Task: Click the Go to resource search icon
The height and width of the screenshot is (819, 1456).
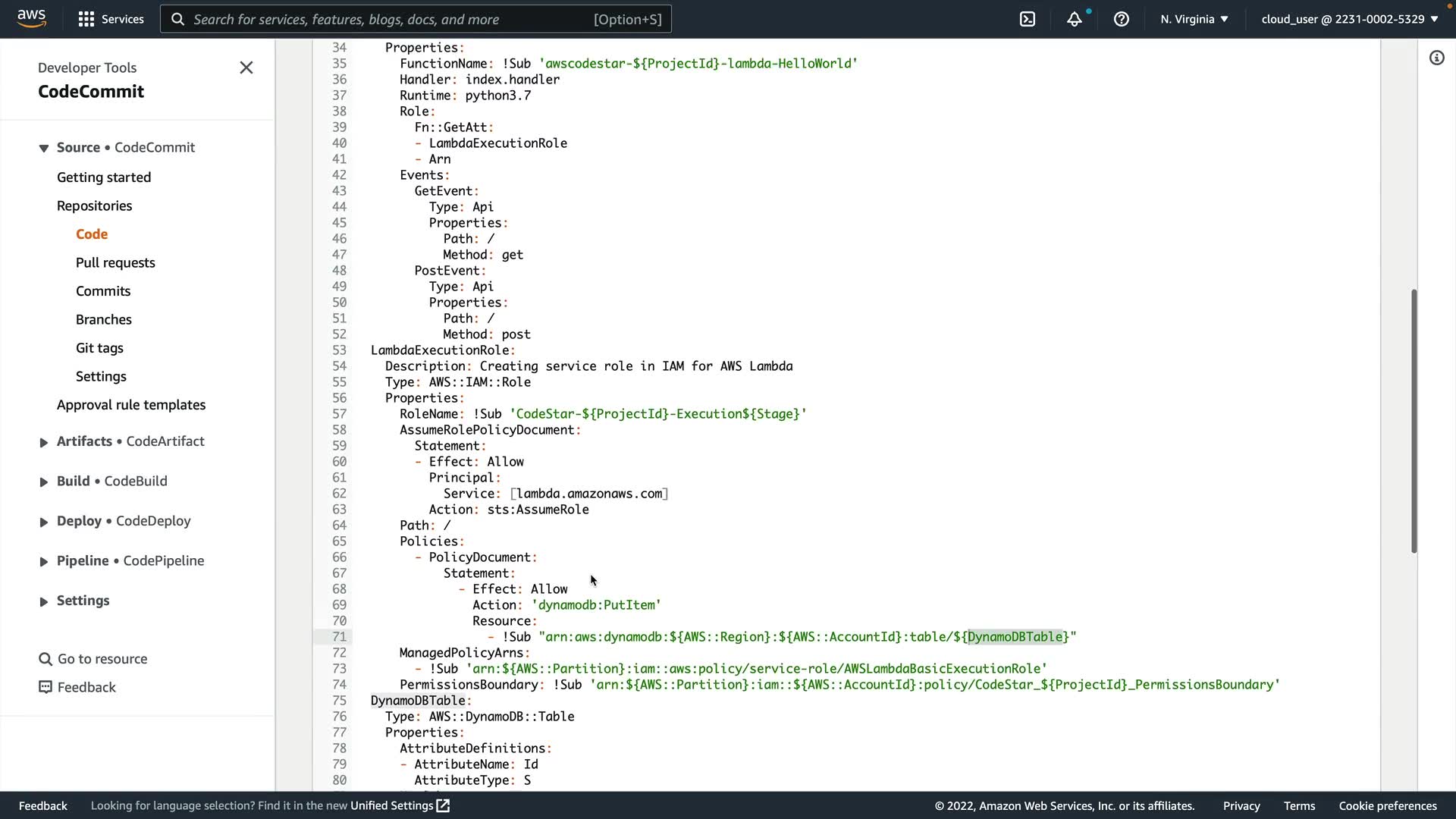Action: (x=45, y=659)
